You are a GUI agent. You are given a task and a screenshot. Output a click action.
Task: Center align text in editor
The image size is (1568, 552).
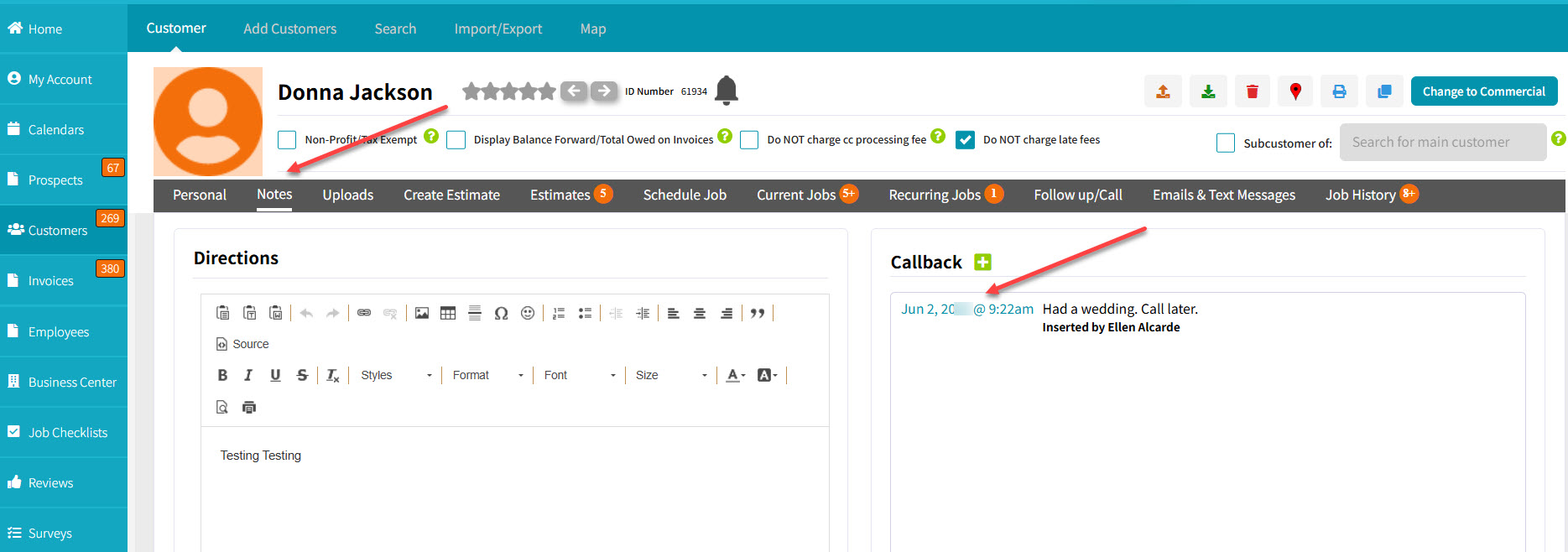[x=700, y=313]
